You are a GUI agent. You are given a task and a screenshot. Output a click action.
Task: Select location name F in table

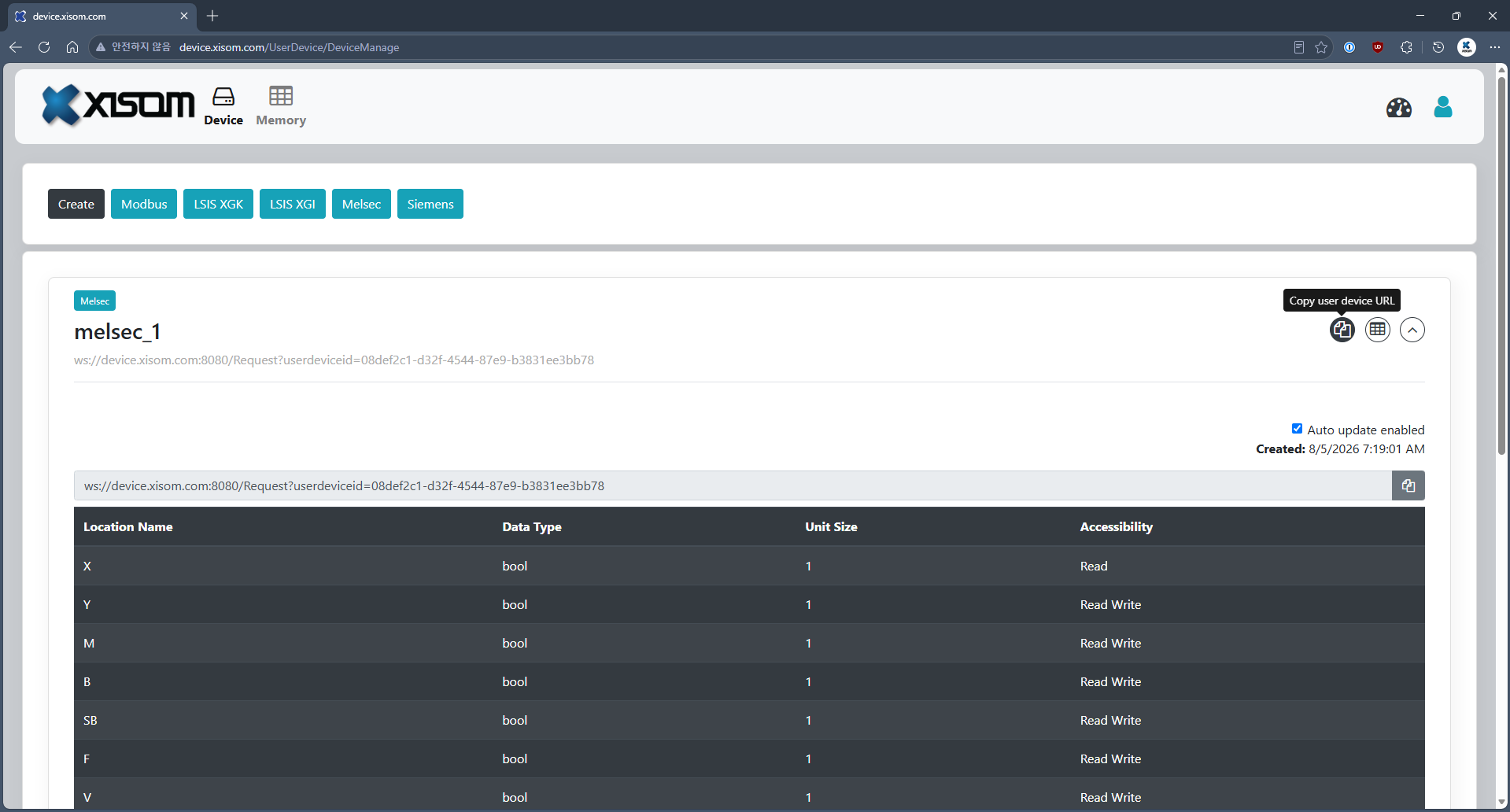pyautogui.click(x=87, y=758)
